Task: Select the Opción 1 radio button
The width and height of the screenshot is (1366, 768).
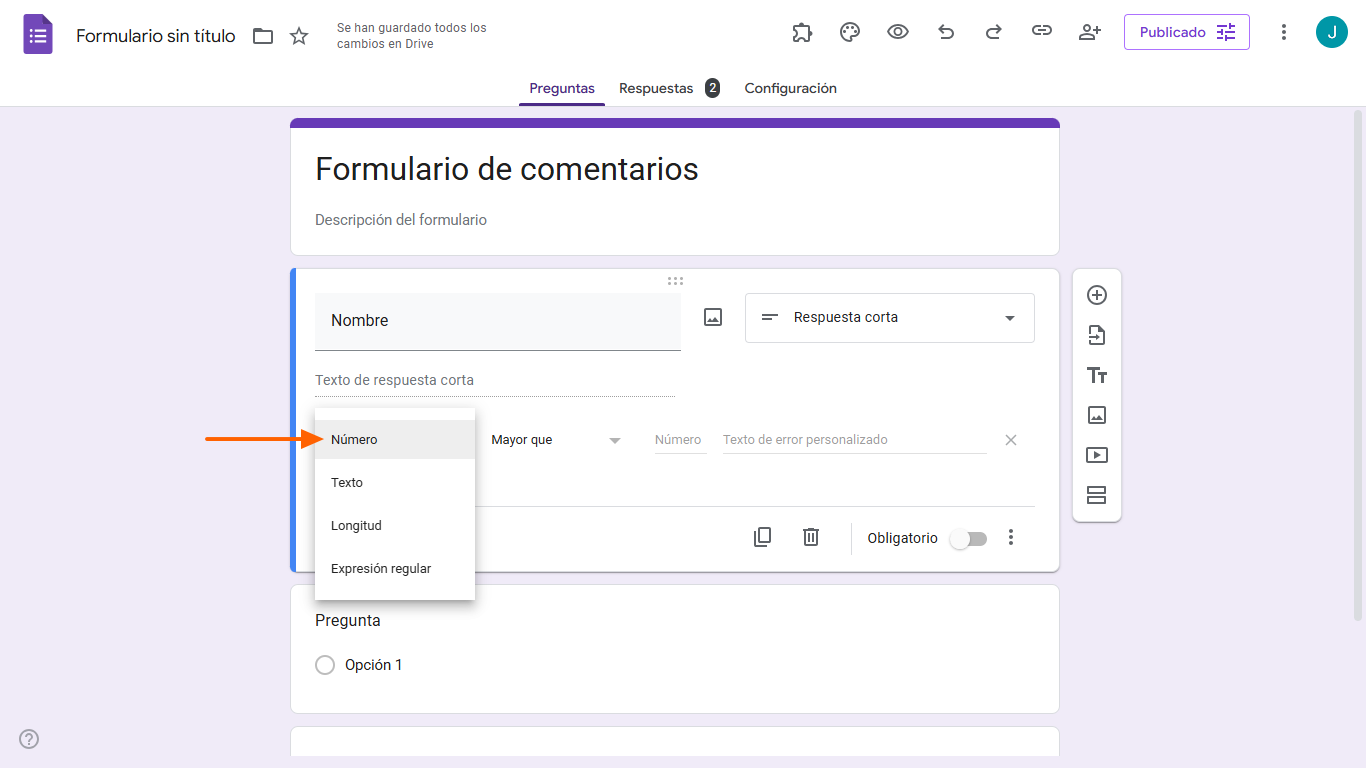Action: pyautogui.click(x=325, y=664)
